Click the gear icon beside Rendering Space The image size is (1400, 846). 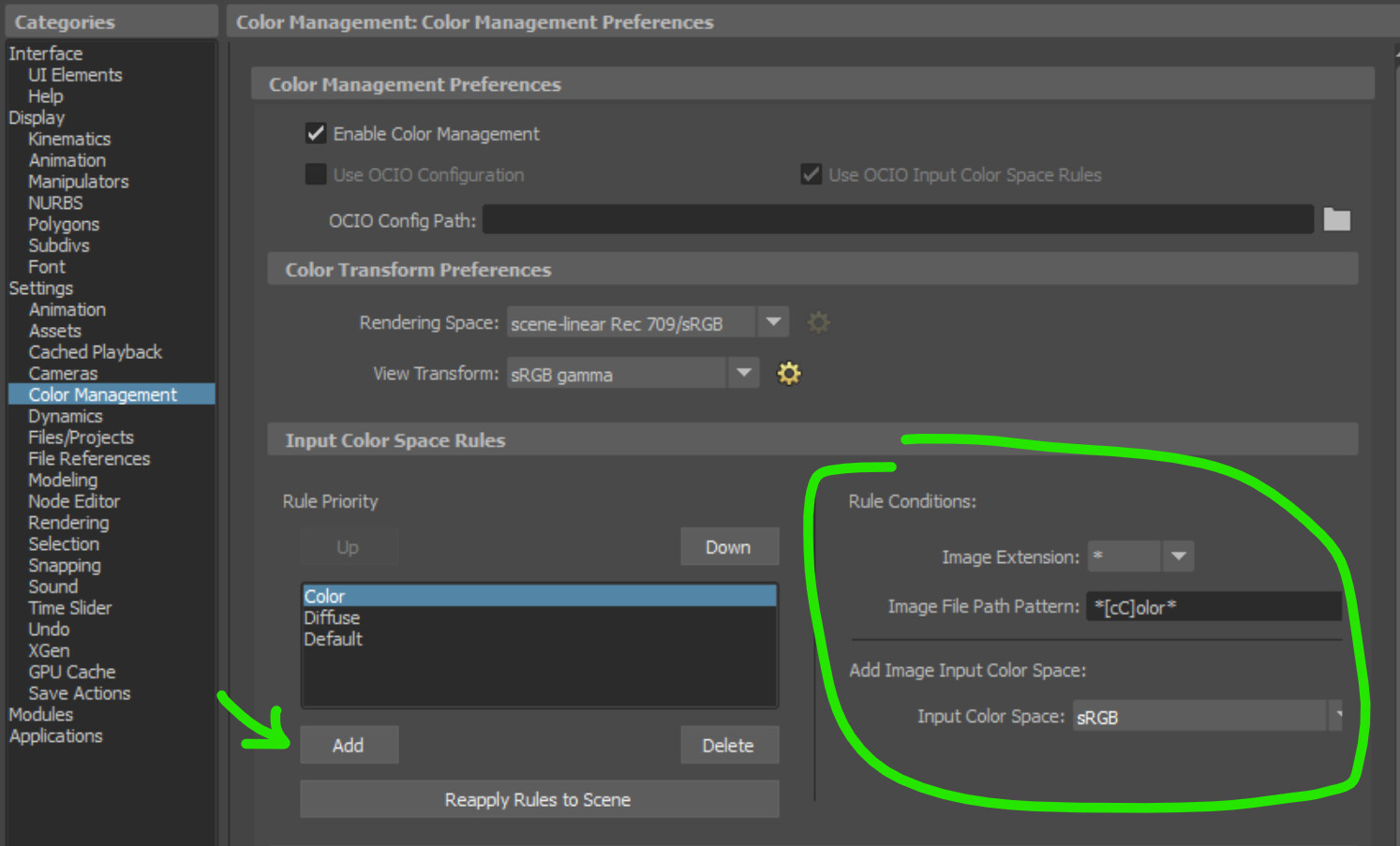click(x=817, y=322)
